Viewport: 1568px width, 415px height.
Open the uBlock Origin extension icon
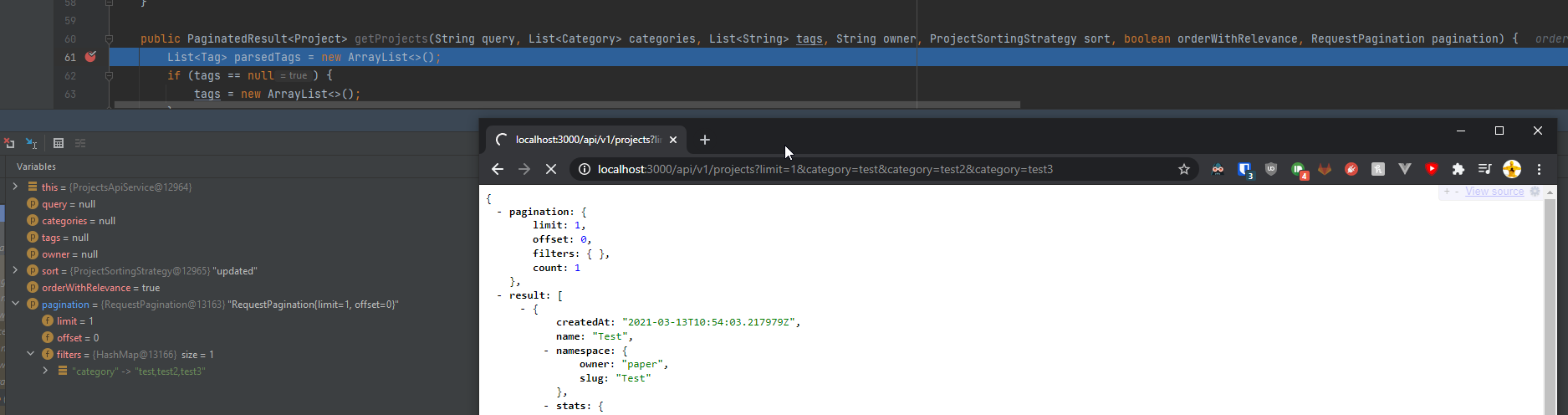[x=1271, y=169]
